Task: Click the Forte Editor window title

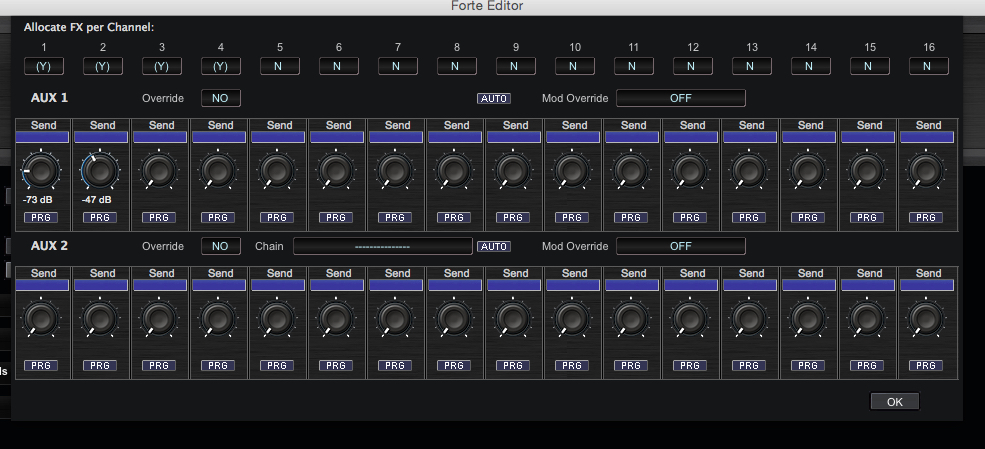Action: tap(487, 6)
